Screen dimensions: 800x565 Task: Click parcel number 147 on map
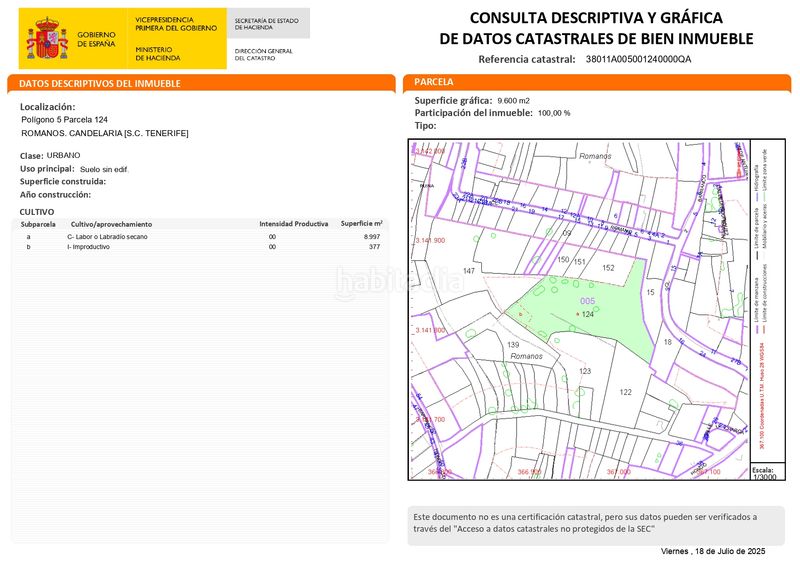[x=468, y=271]
